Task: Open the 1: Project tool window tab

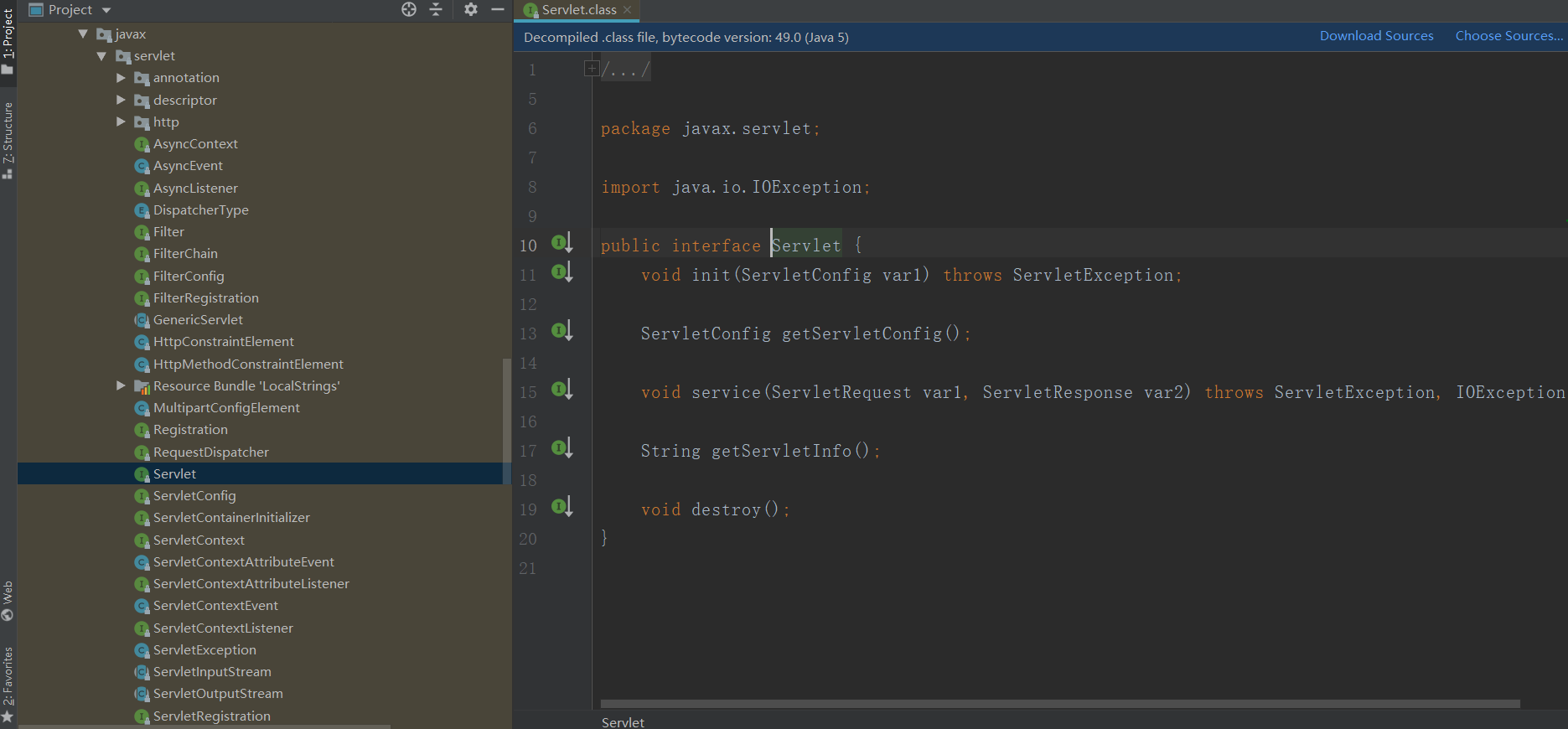Action: 8,42
